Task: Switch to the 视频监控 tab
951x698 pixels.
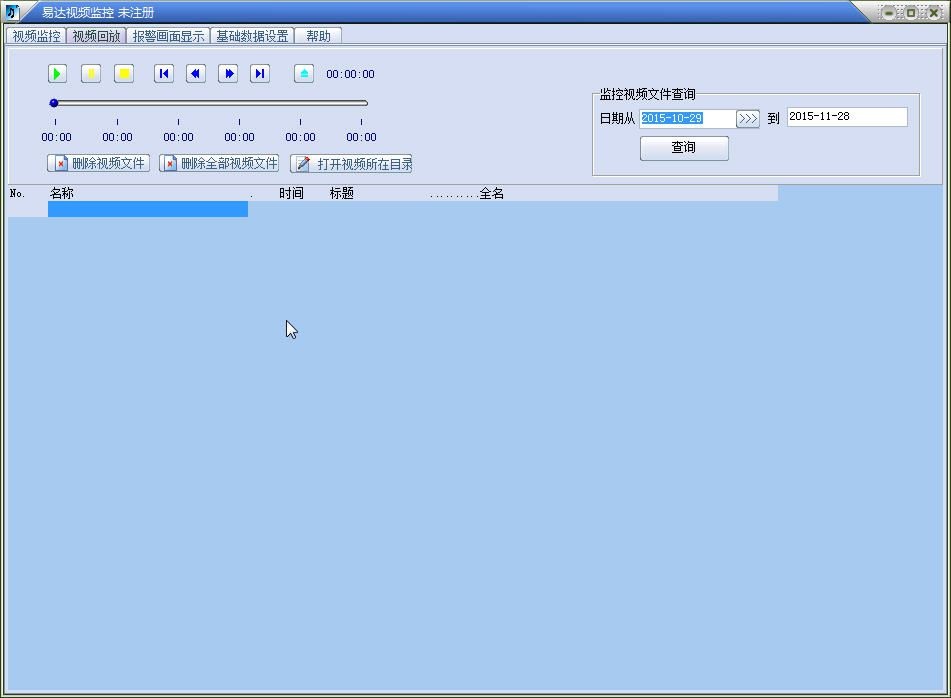Action: click(36, 36)
